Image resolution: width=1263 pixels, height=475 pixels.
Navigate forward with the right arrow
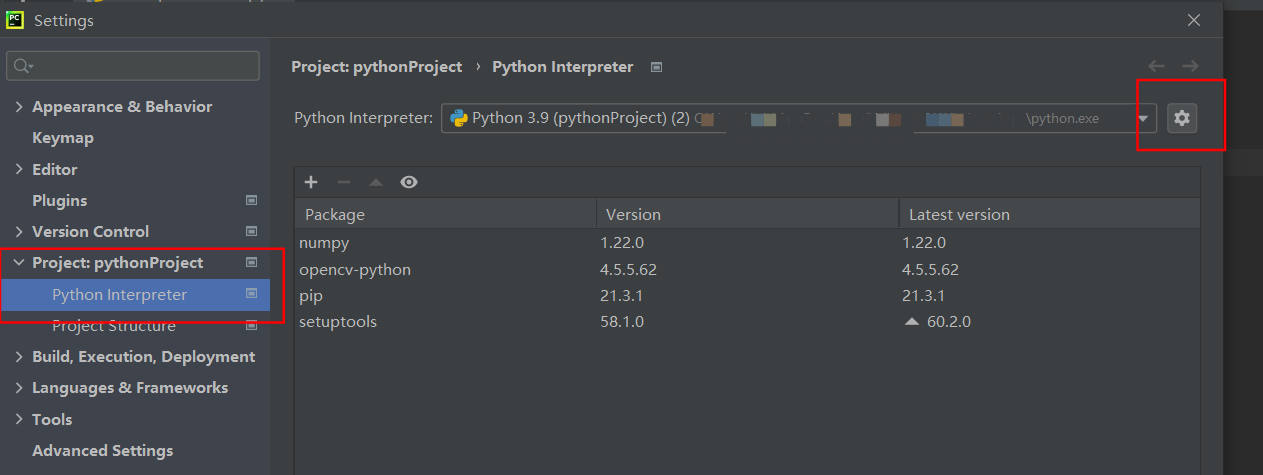click(1190, 66)
